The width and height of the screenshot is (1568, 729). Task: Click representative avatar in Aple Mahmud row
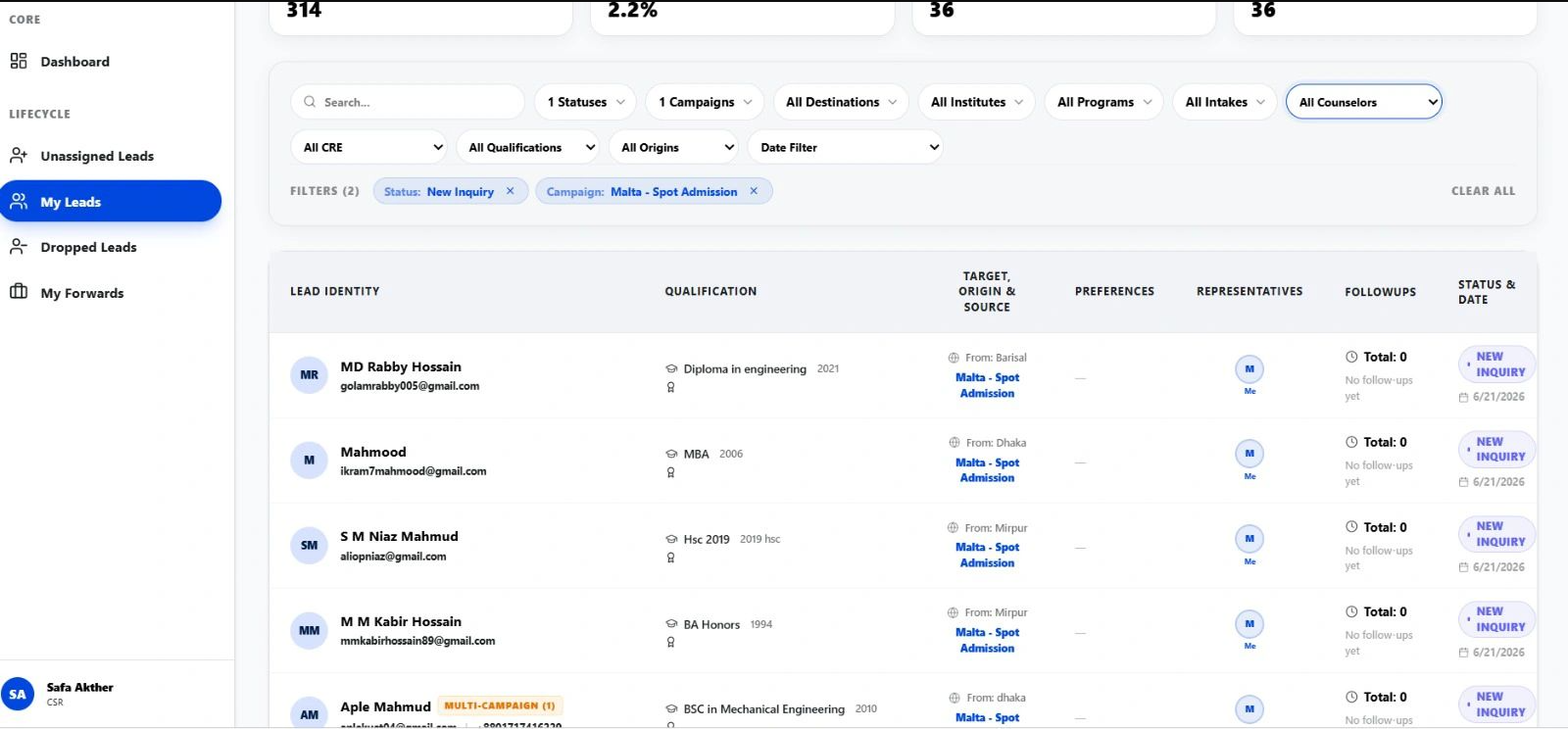pos(1249,709)
